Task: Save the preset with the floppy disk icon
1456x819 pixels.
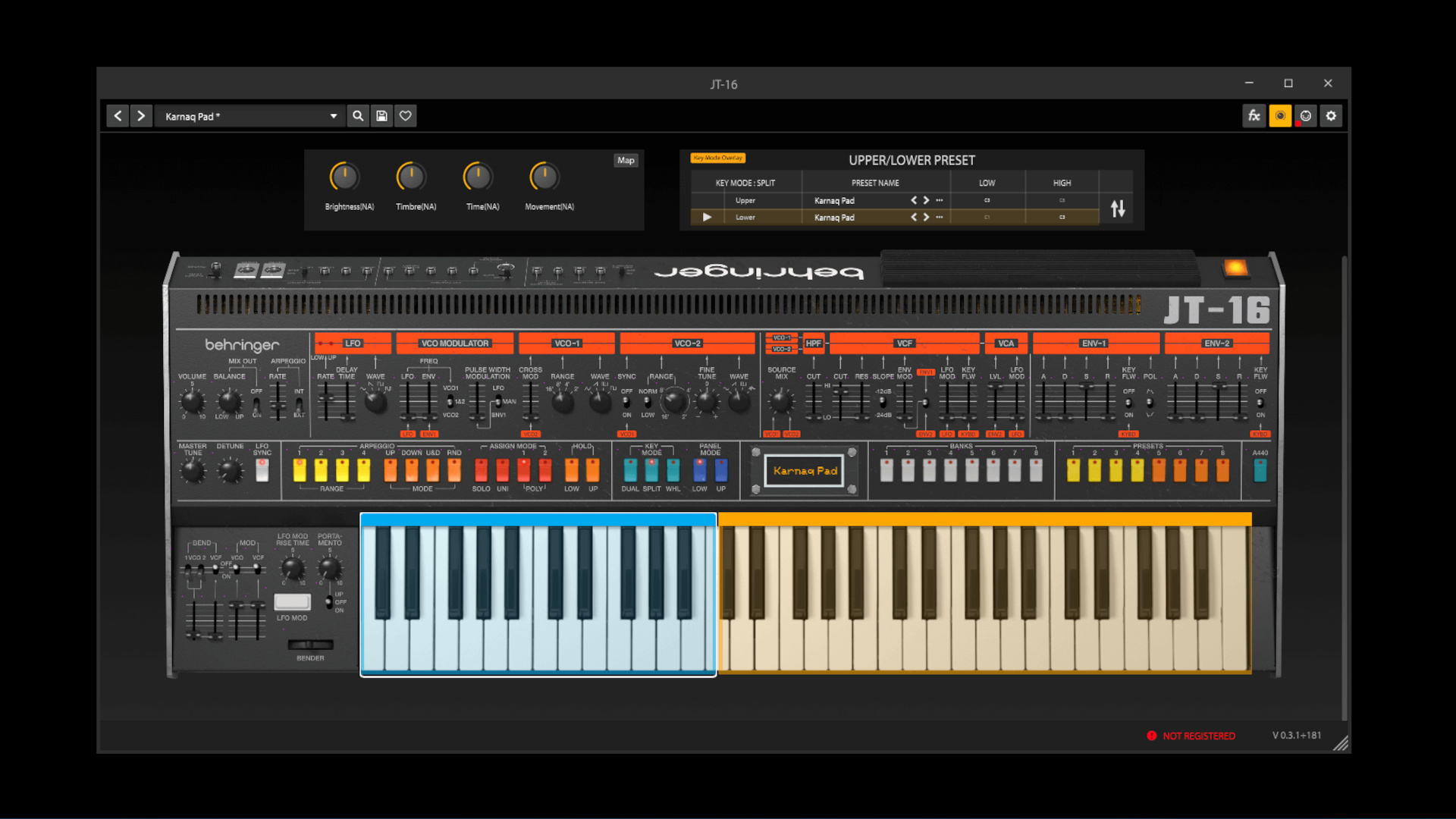Action: 382,116
